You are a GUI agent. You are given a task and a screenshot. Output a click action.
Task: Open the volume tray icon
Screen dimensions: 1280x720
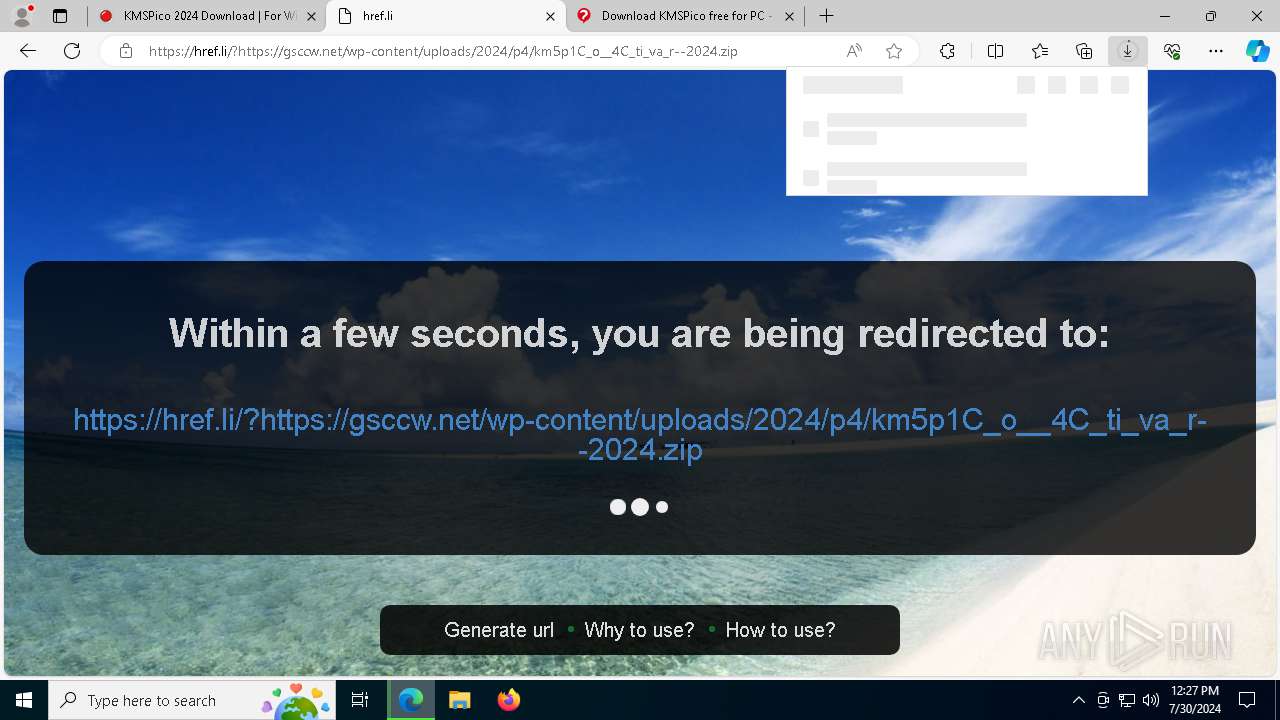click(x=1151, y=700)
